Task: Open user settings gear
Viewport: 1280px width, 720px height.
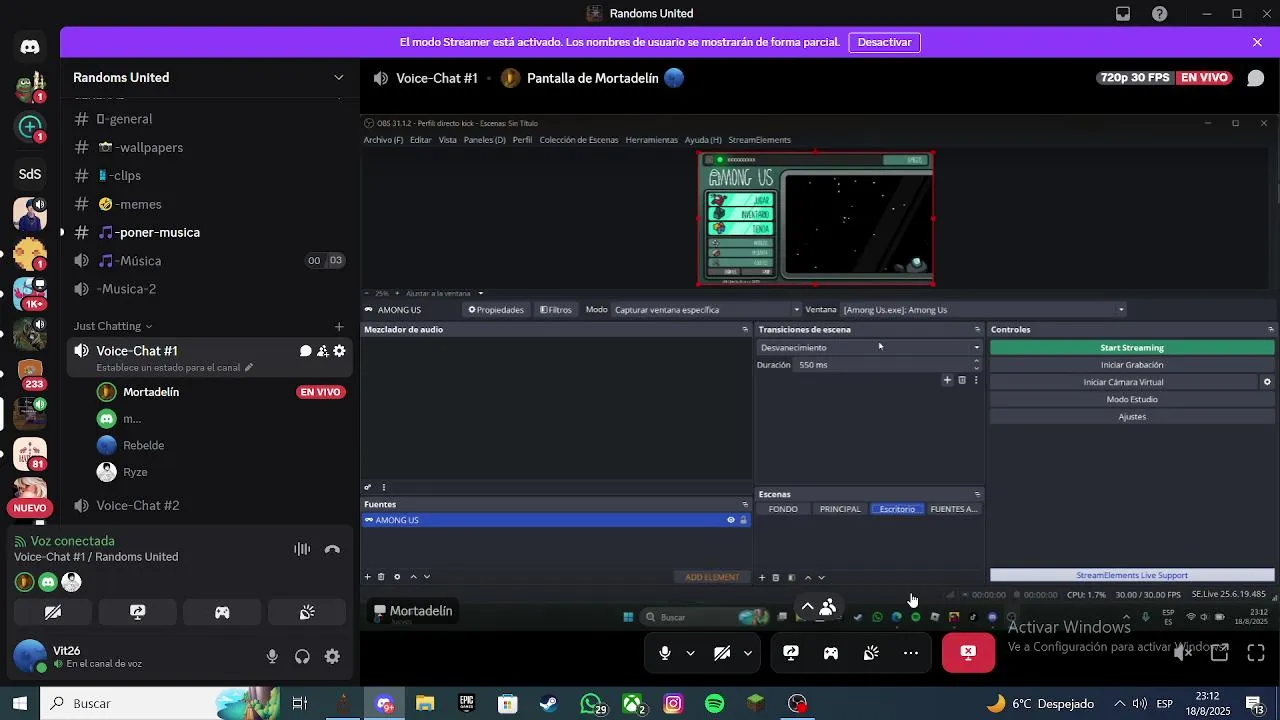Action: [x=332, y=657]
